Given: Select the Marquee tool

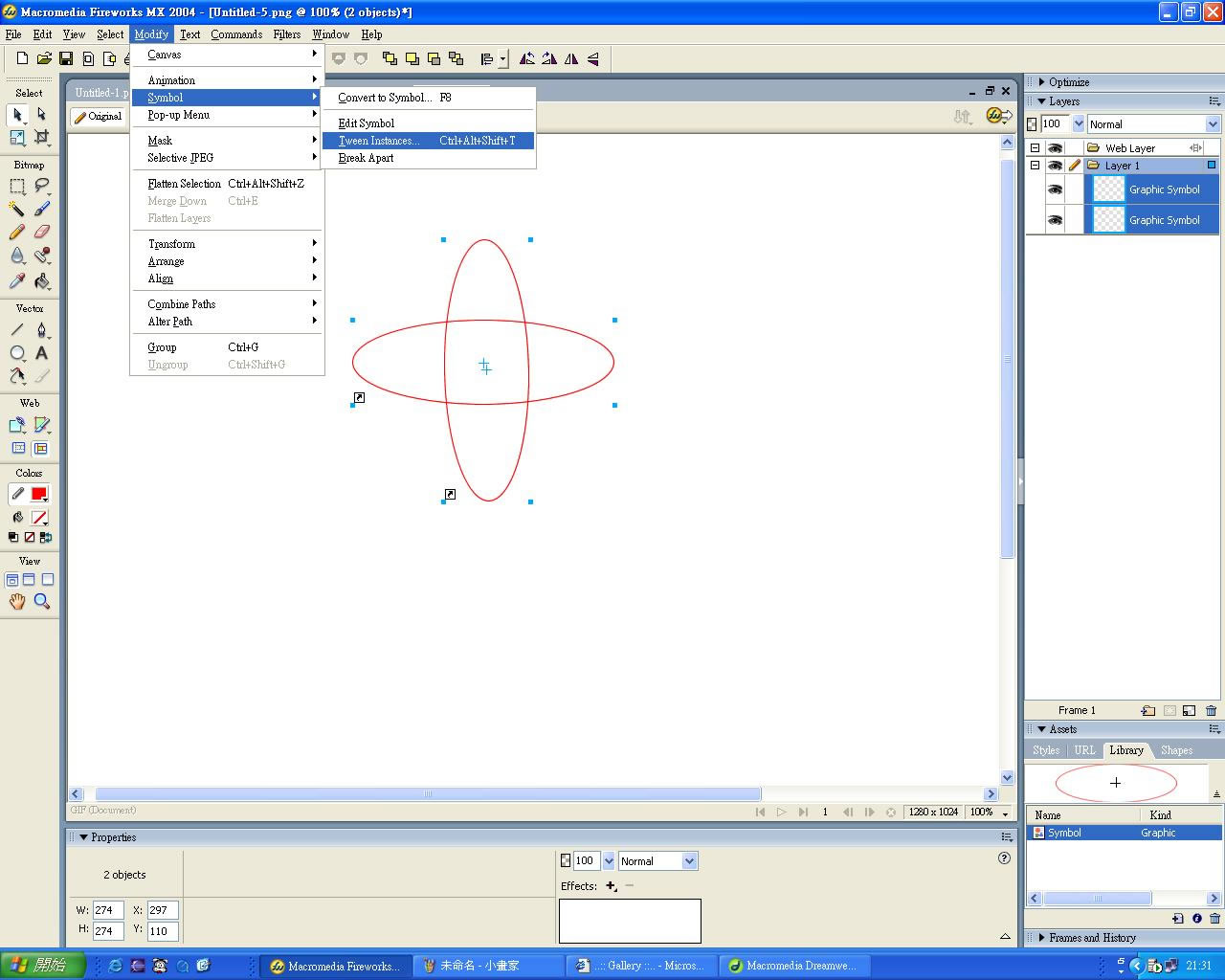Looking at the screenshot, I should 17,186.
